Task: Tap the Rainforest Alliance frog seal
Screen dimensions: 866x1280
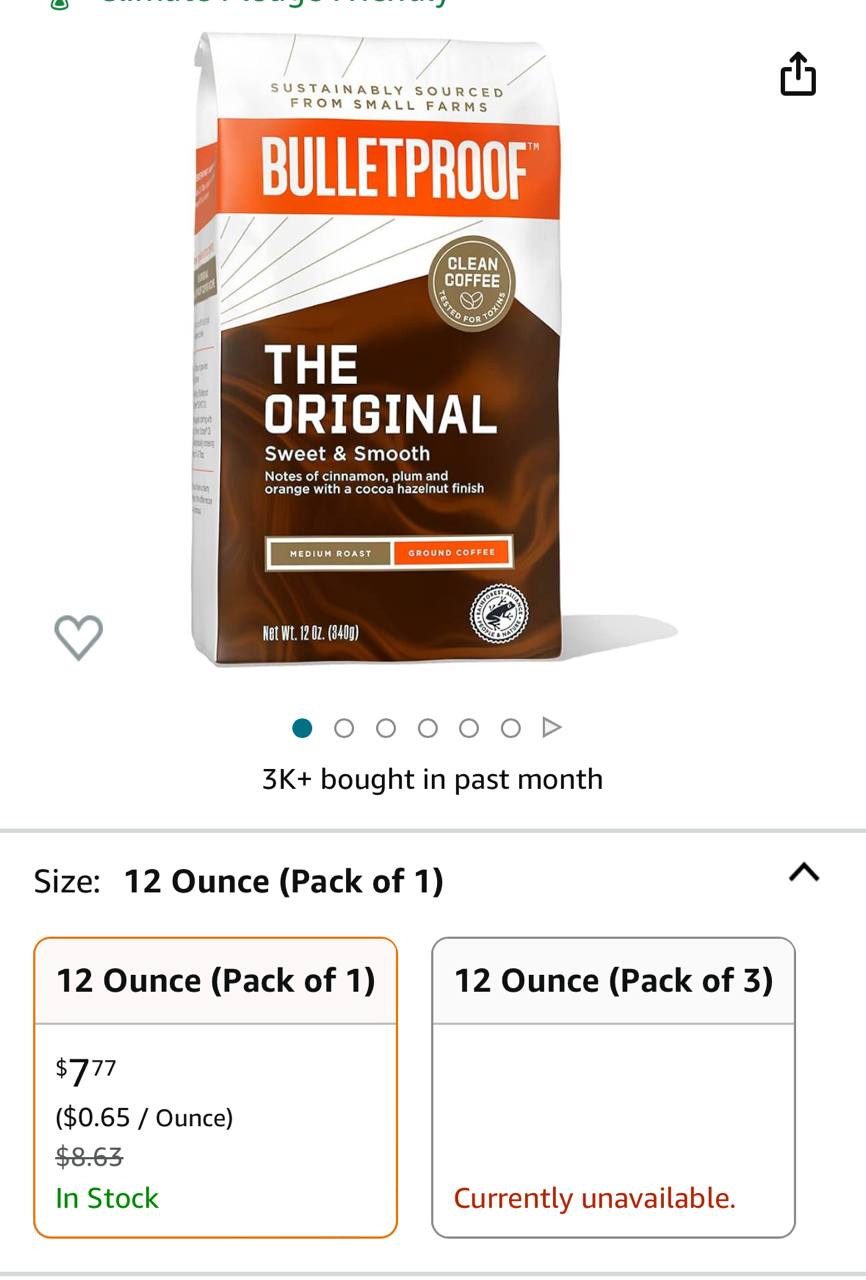Action: click(499, 612)
